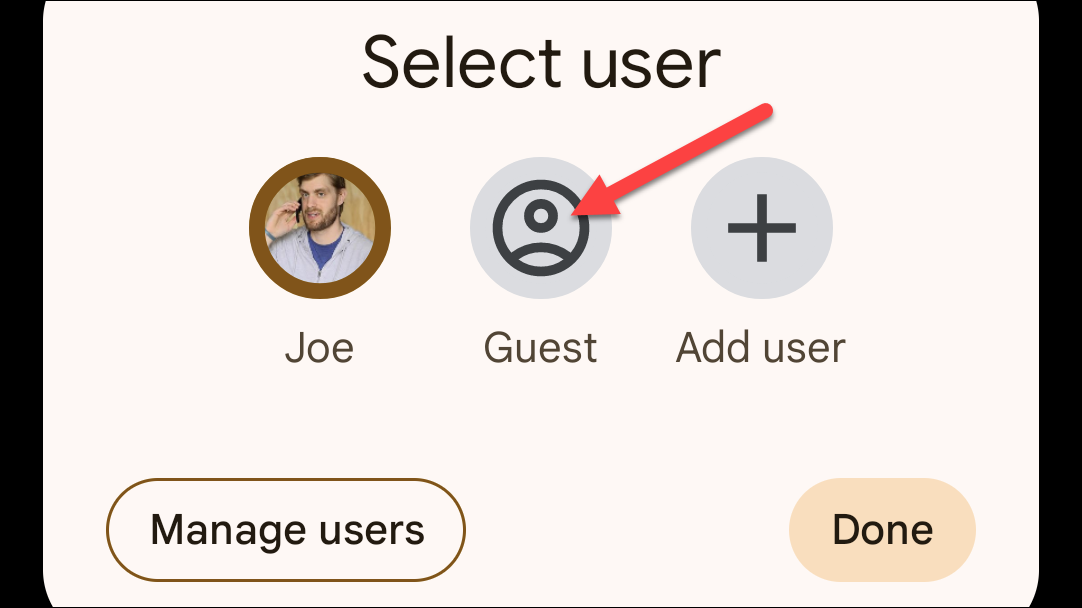Open the Add user option
The image size is (1082, 608).
coord(761,228)
